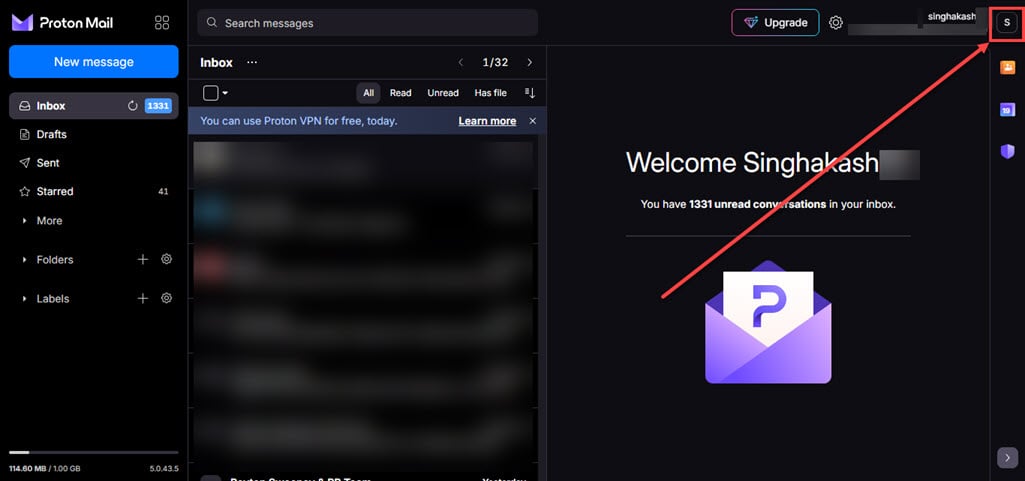This screenshot has height=481, width=1025.
Task: Click the Proton Mail logo
Action: [63, 23]
